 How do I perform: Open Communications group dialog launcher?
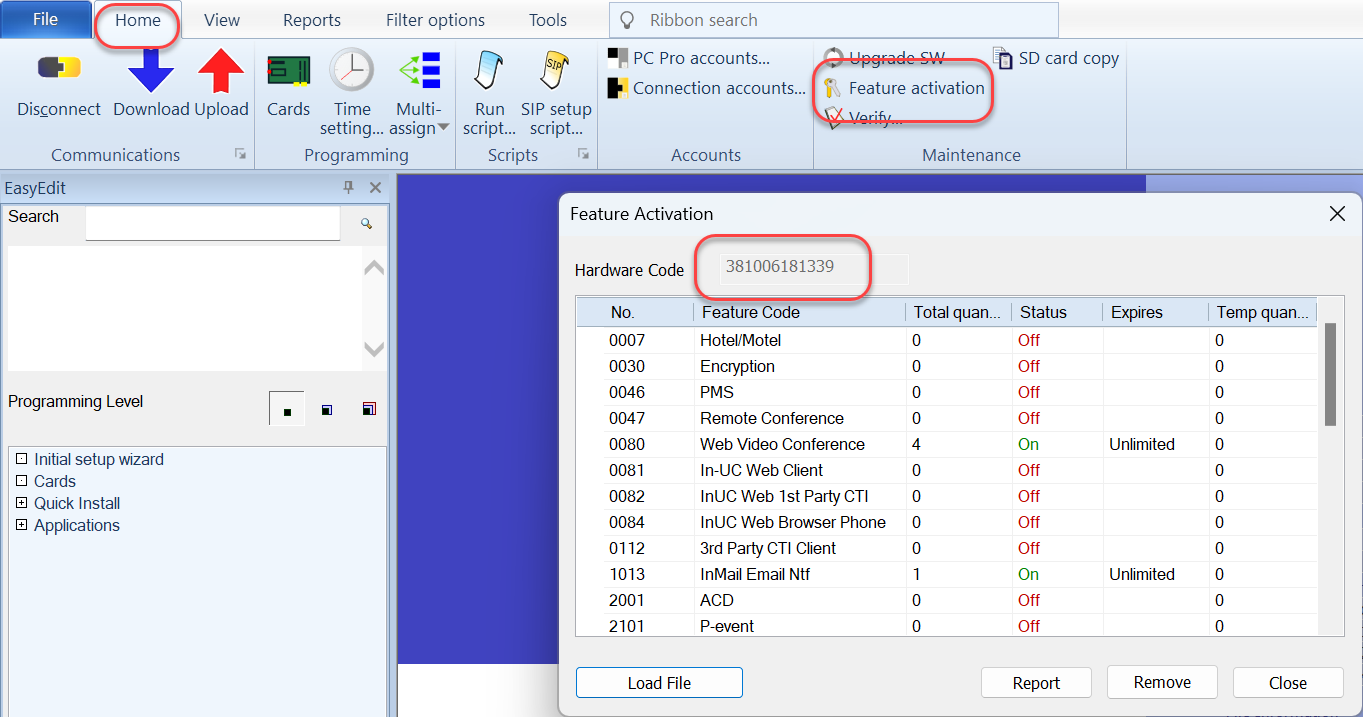pos(240,154)
